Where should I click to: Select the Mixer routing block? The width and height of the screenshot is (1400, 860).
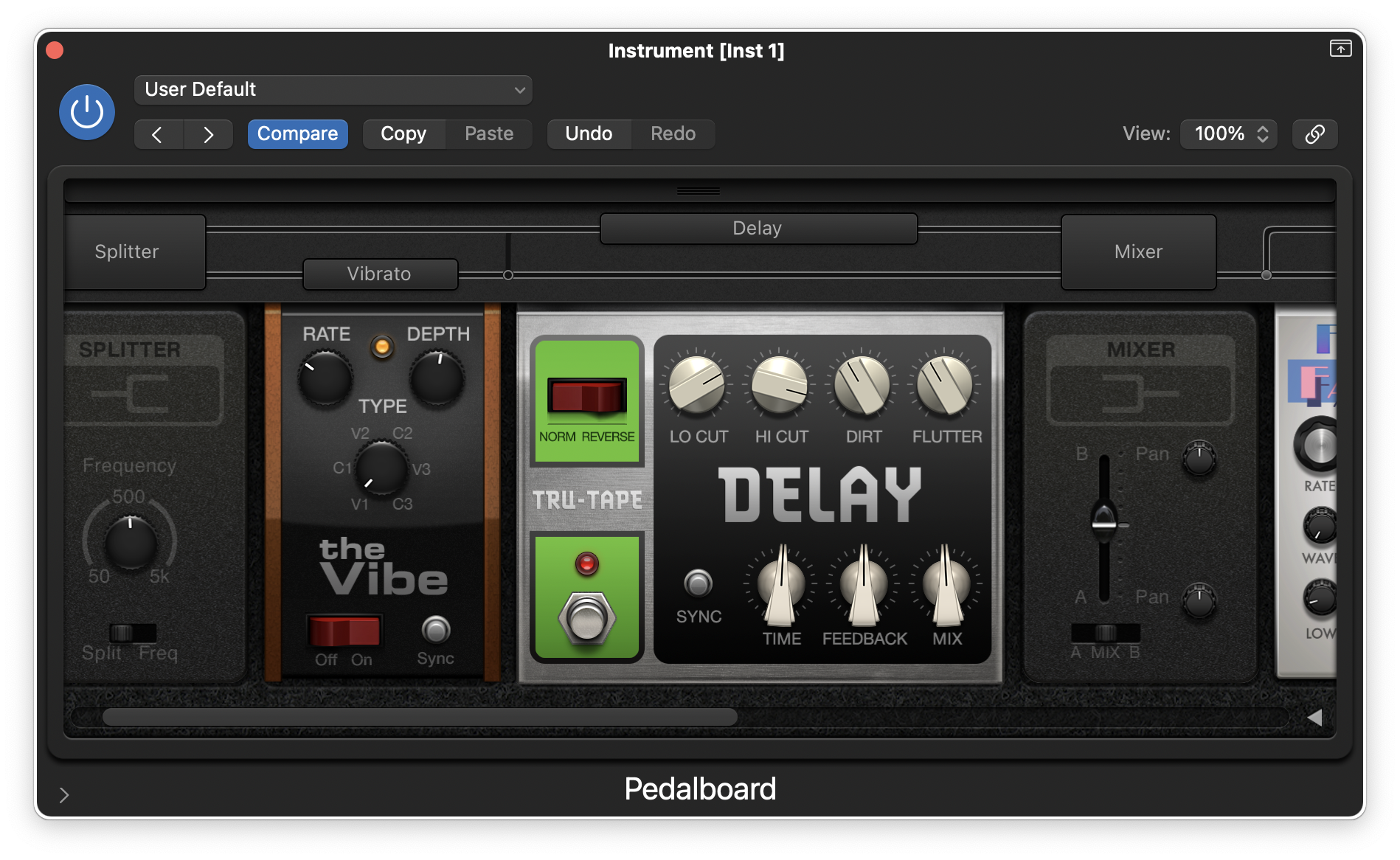1138,252
